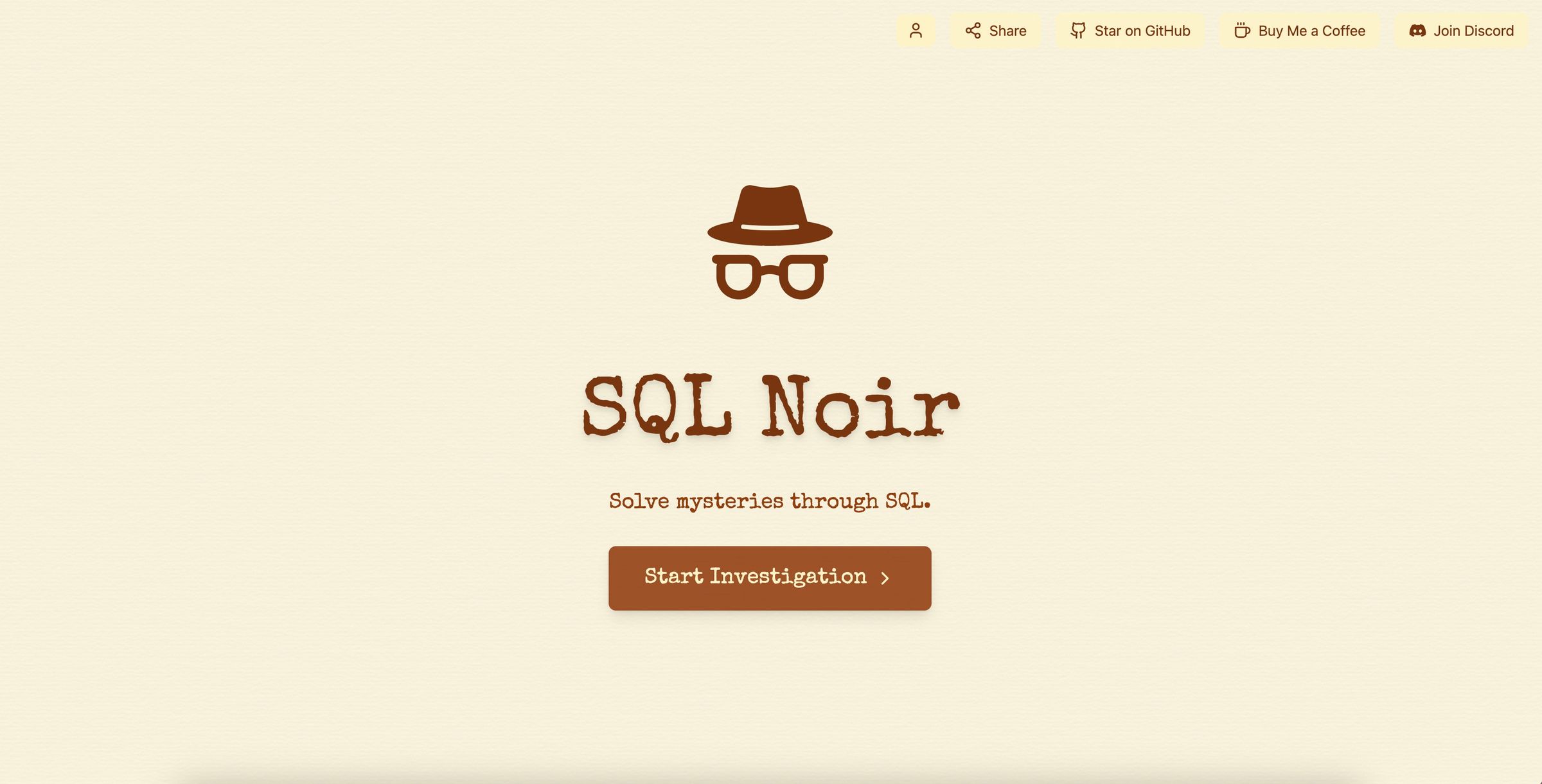The image size is (1542, 784).
Task: Open Buy Me a Coffee page
Action: tap(1299, 30)
